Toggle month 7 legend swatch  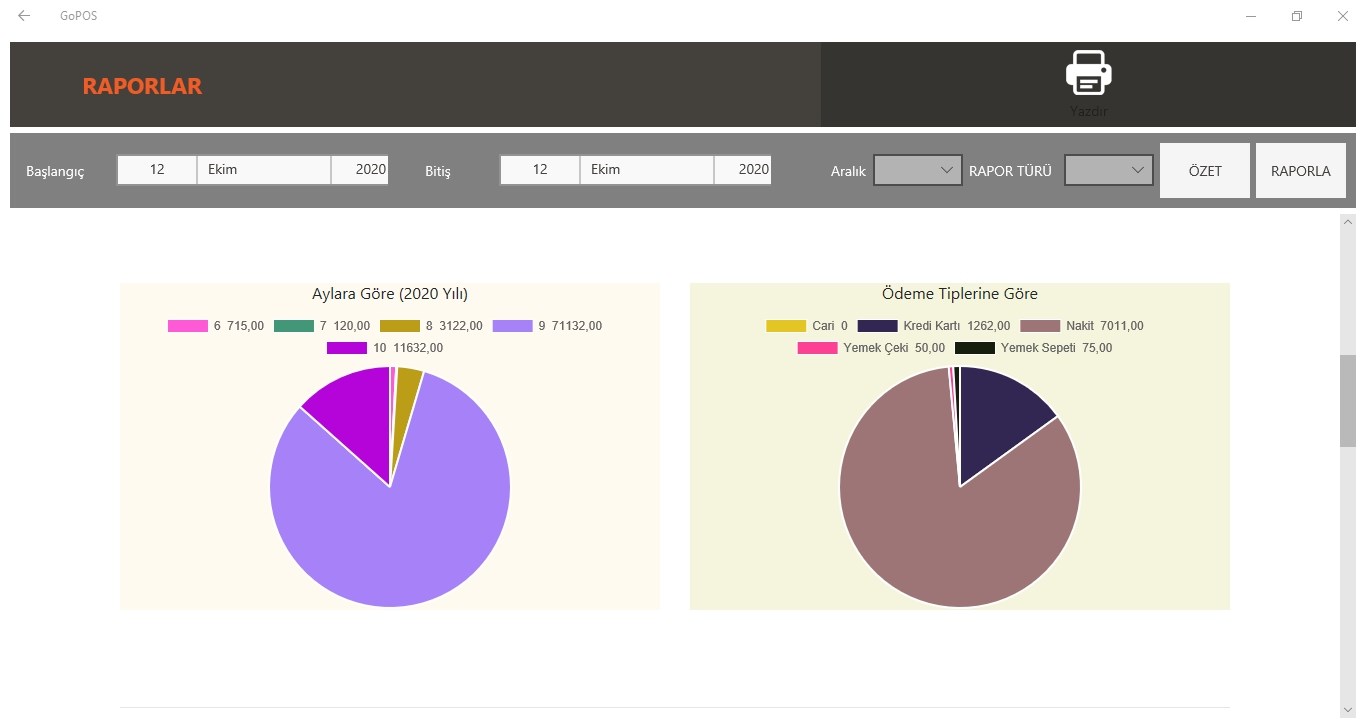(293, 326)
